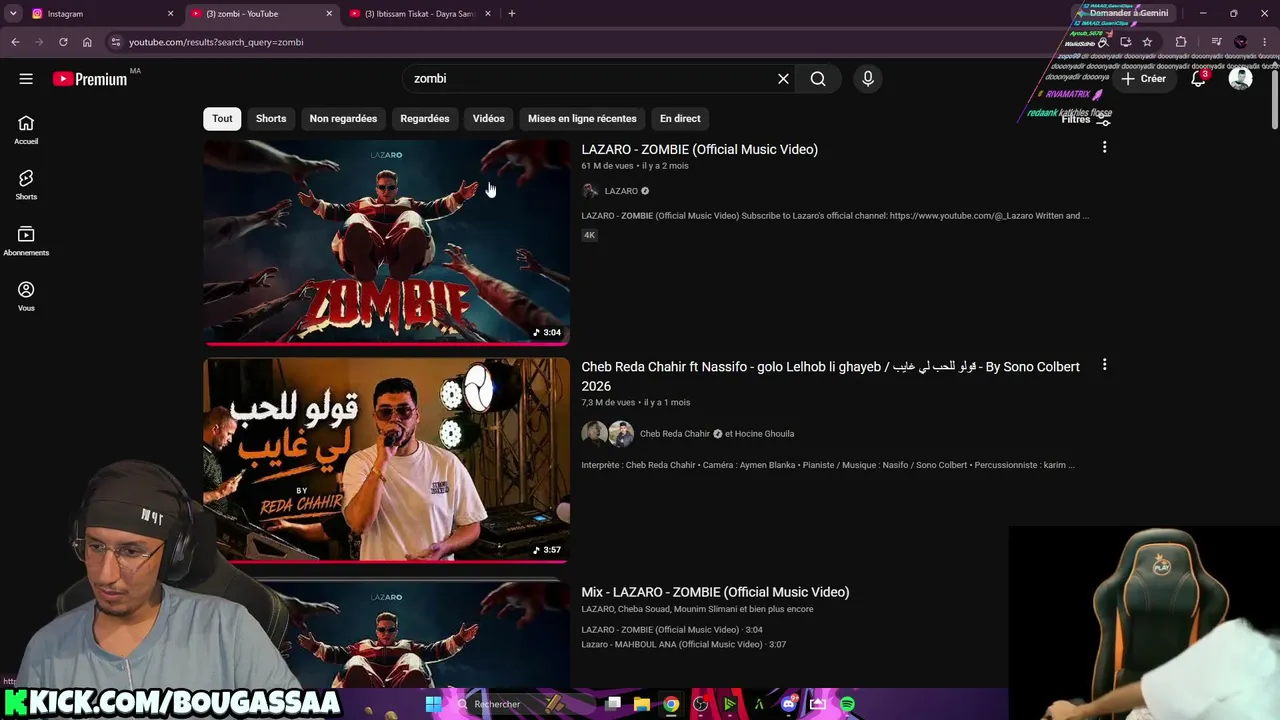
Task: Open more actions for LAZARO - ZOMBIE video
Action: click(1104, 148)
